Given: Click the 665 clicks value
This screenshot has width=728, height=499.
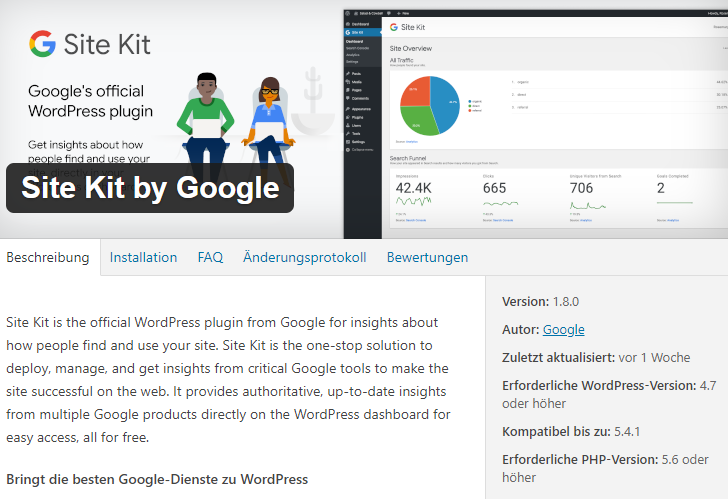Looking at the screenshot, I should click(x=494, y=188).
